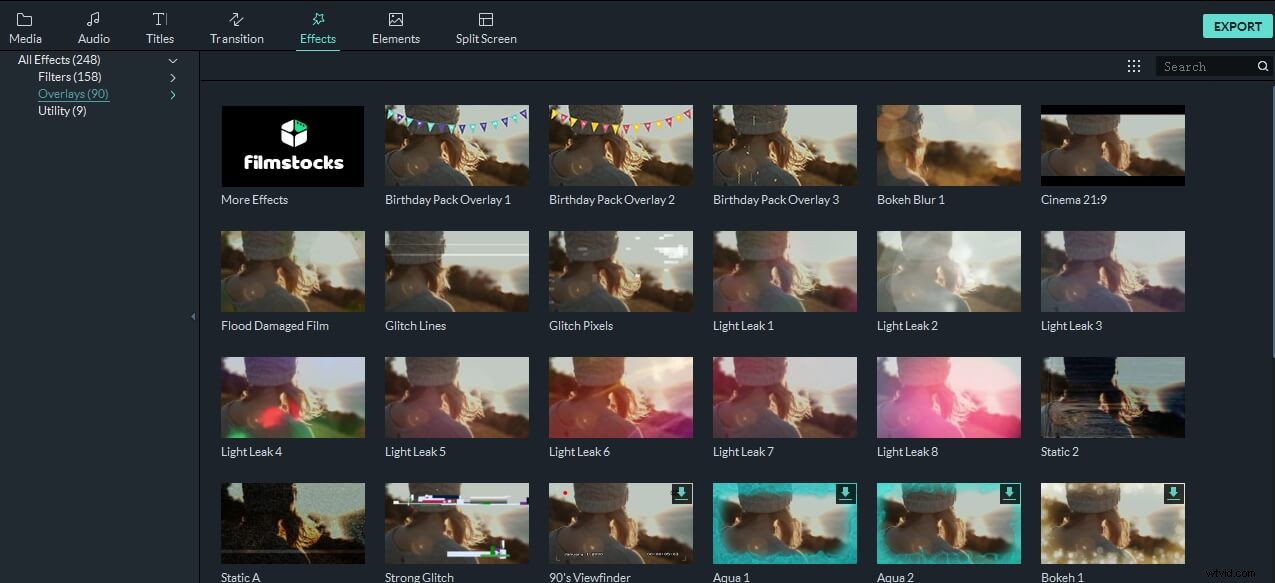This screenshot has height=583, width=1275.
Task: Click the Audio panel icon
Action: pos(93,26)
